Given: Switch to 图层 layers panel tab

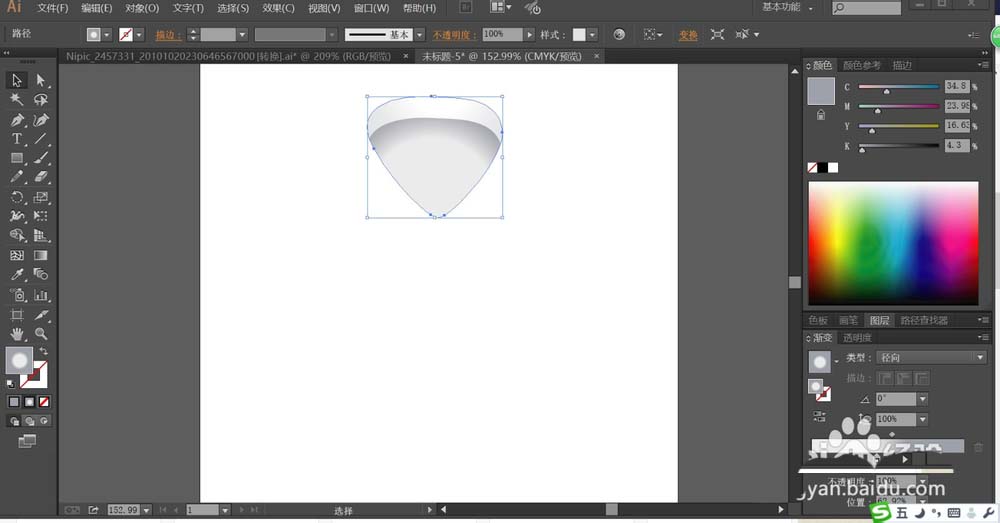Looking at the screenshot, I should pyautogui.click(x=879, y=320).
